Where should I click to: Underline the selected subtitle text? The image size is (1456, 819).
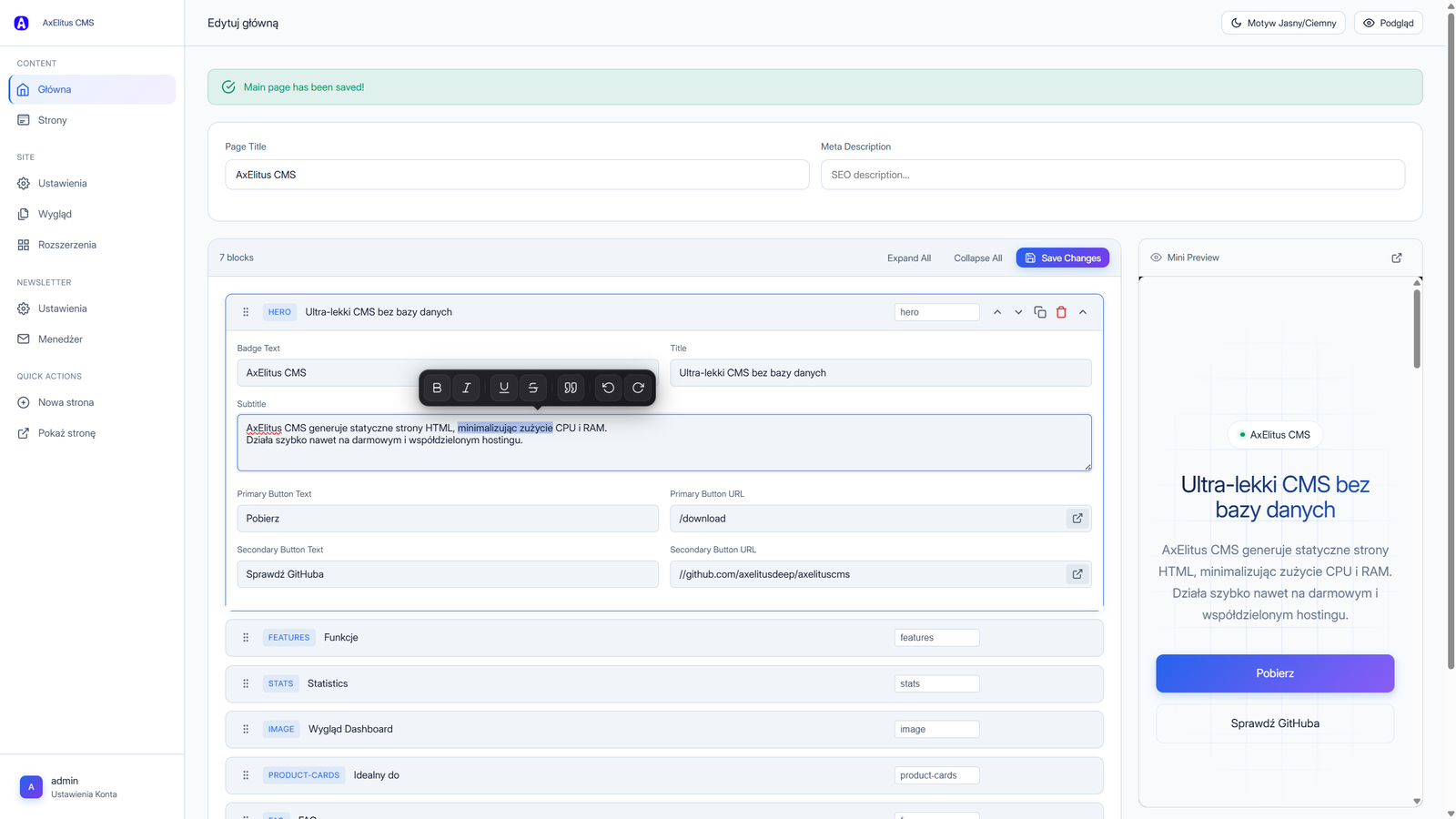(x=503, y=388)
